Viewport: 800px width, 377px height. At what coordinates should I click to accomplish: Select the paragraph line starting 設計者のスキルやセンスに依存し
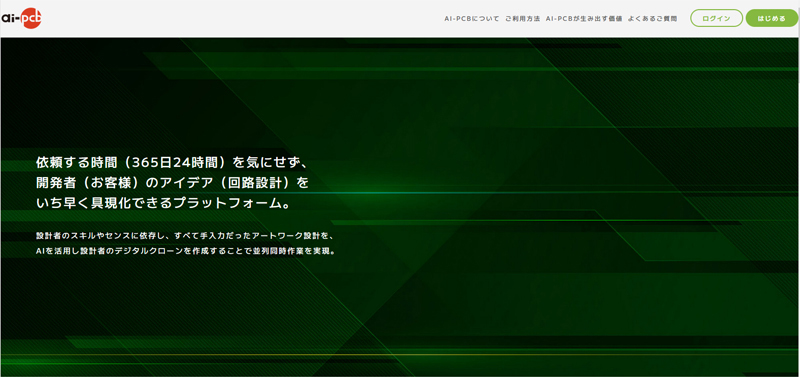pyautogui.click(x=184, y=236)
